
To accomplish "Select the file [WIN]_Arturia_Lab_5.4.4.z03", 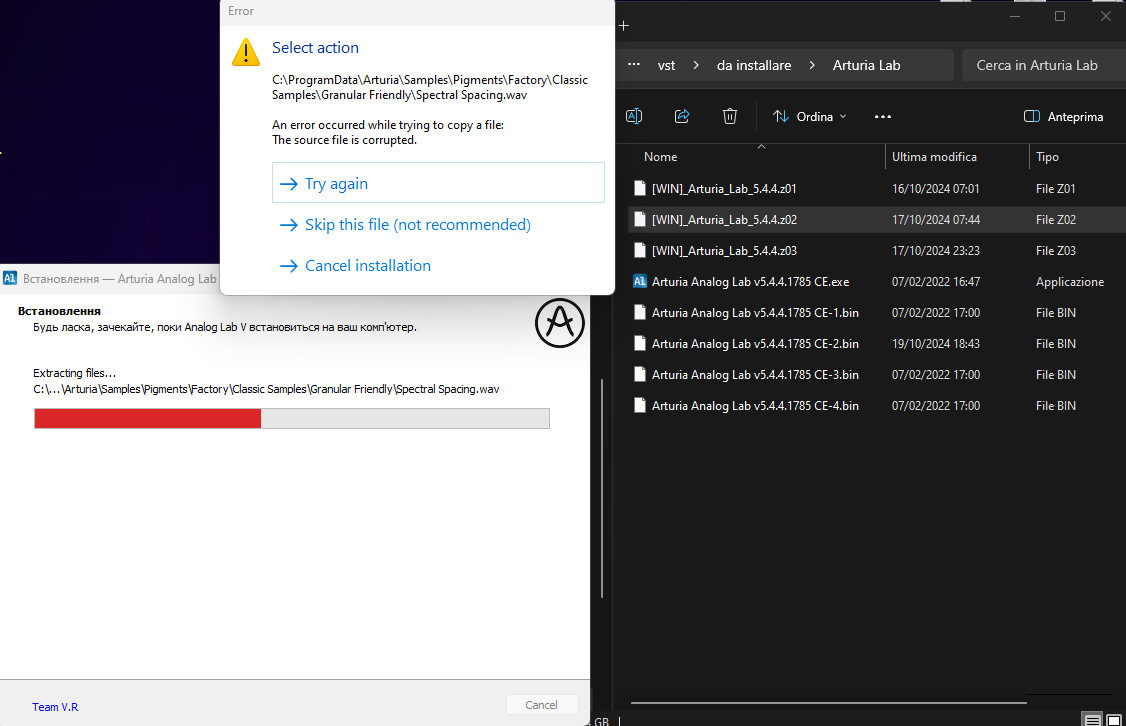I will (724, 251).
